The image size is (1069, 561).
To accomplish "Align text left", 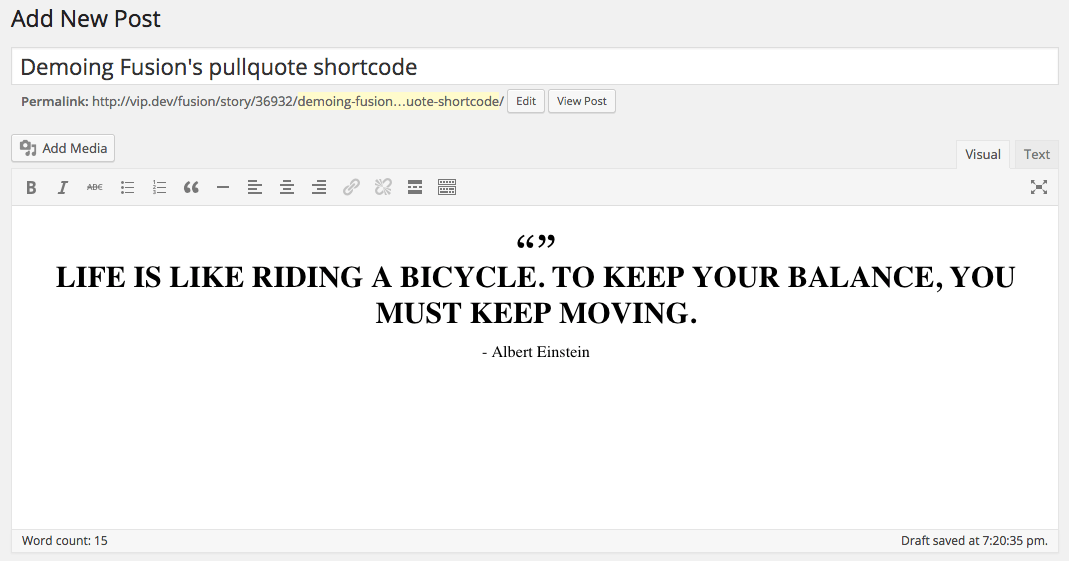I will point(255,187).
